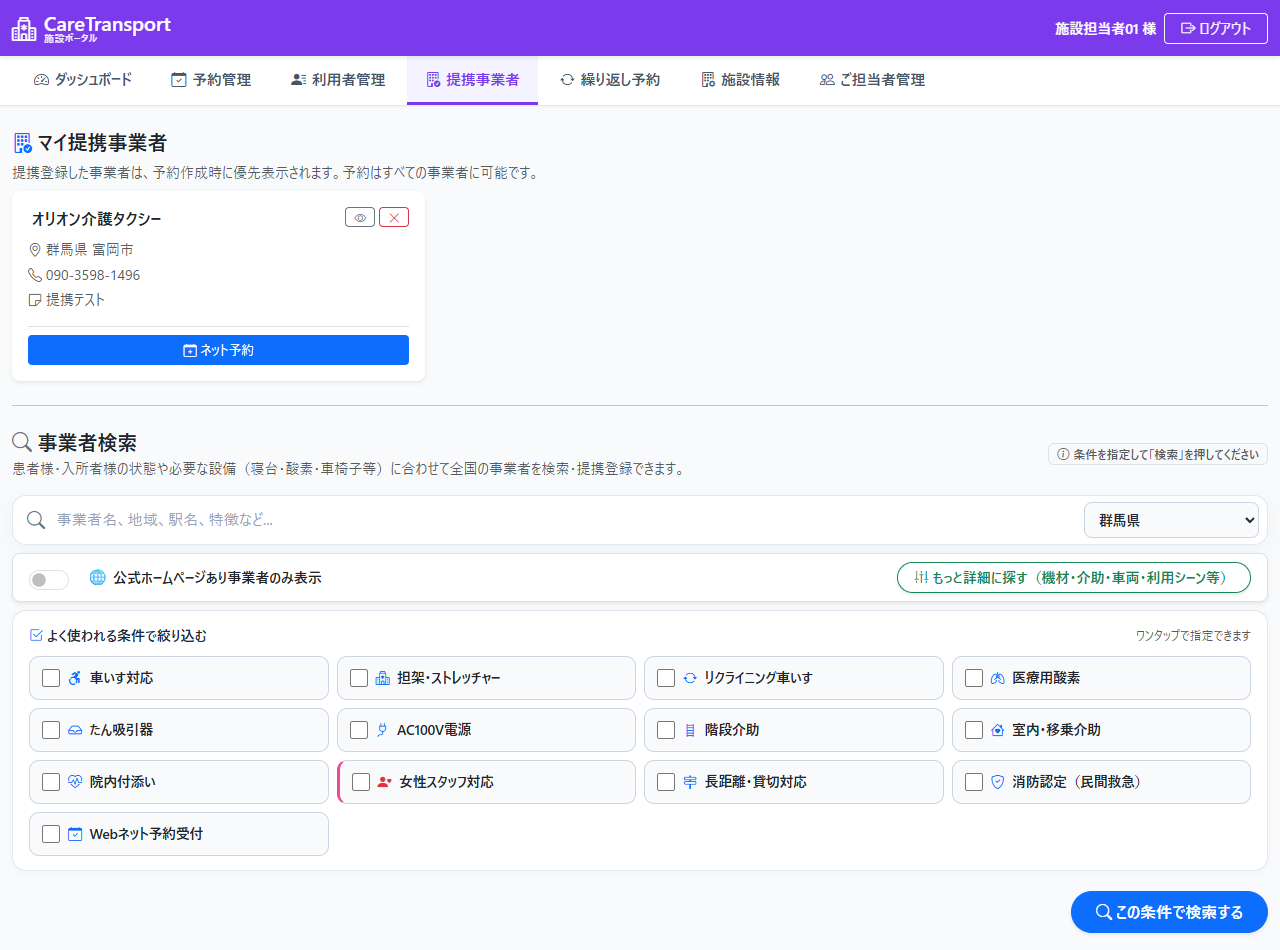Click the phone number 090-3598-1496
The height and width of the screenshot is (950, 1280).
point(93,275)
